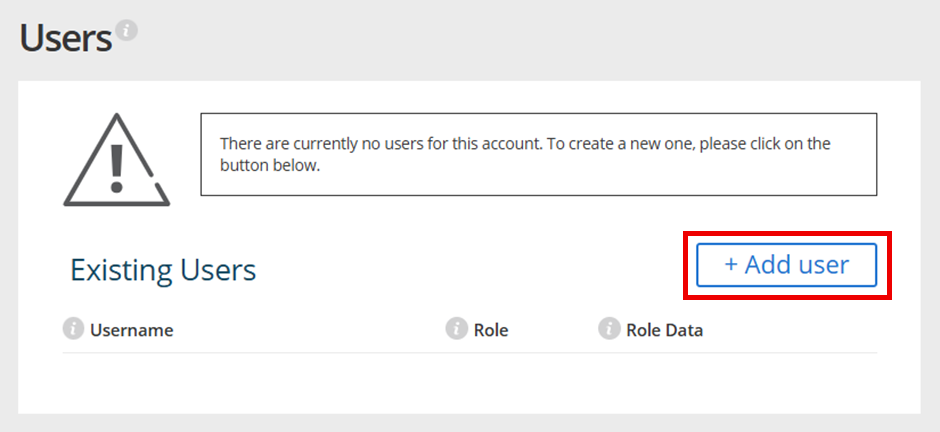Select the Username column header
The height and width of the screenshot is (432, 940).
tap(131, 330)
